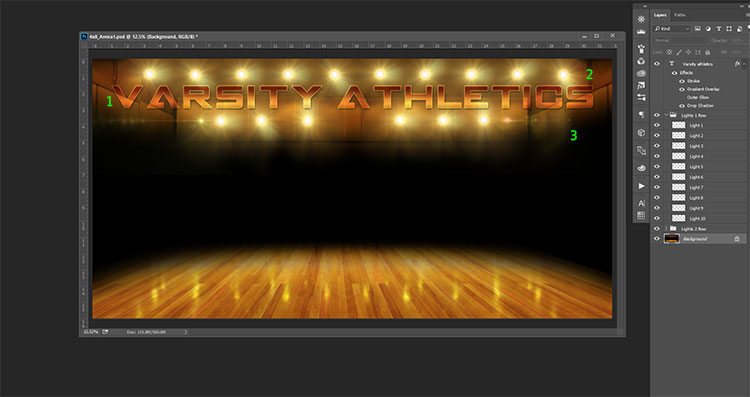Open the layer filter Kind dropdown
The image size is (750, 397).
[672, 29]
